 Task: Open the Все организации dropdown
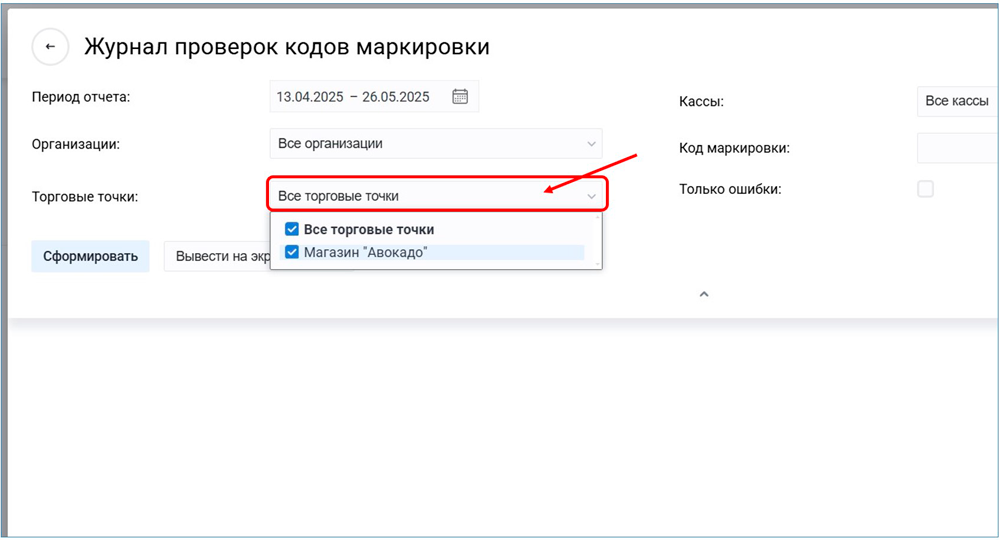pos(435,144)
